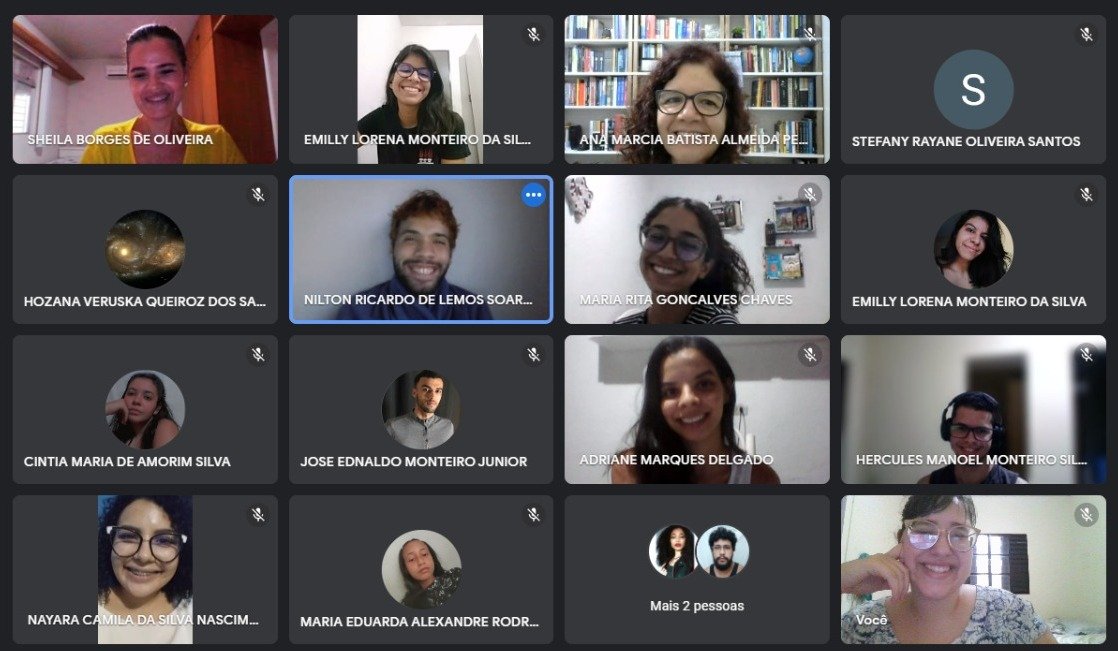Select the profile avatar above EMILLY LORENA MONTEIRO DA SILVA
Image resolution: width=1118 pixels, height=651 pixels.
[x=973, y=250]
